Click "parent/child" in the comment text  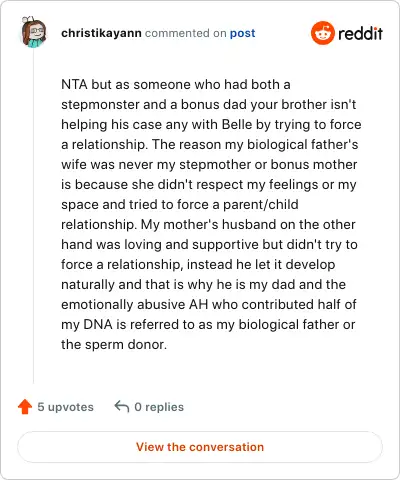click(x=261, y=205)
